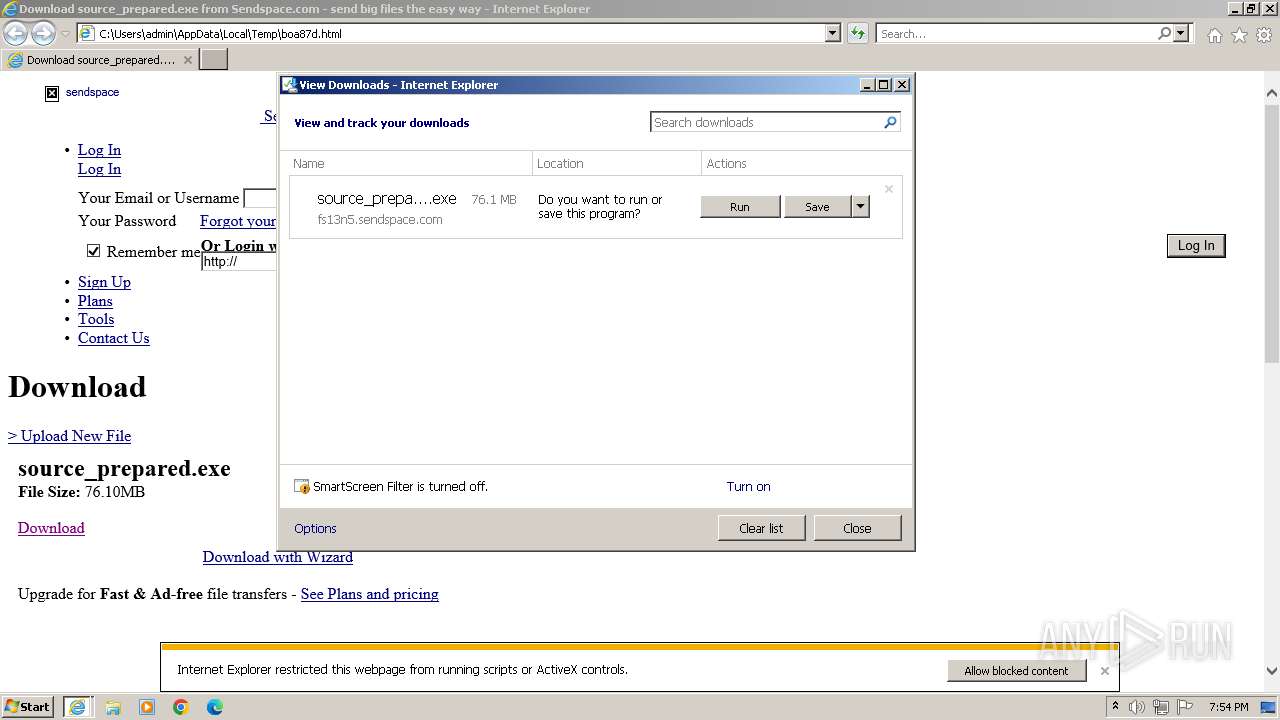The image size is (1280, 720).
Task: Open the 'Plans' link
Action: 95,301
